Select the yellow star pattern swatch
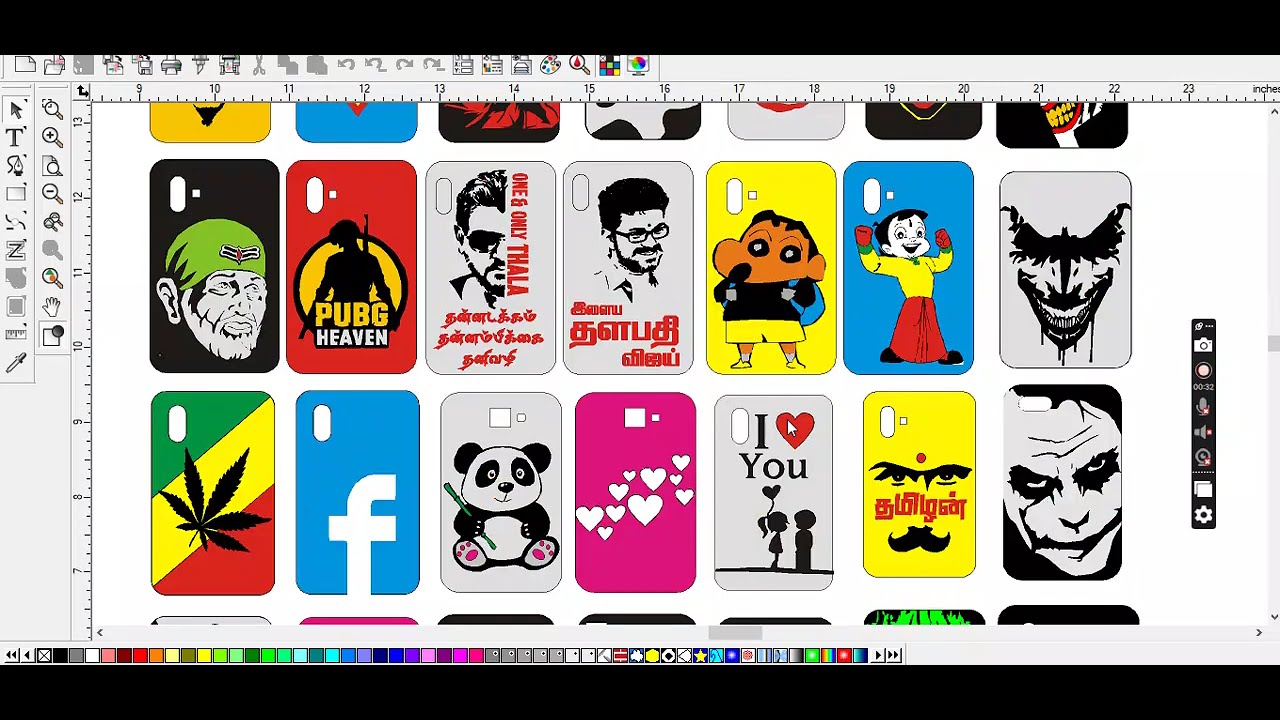The height and width of the screenshot is (720, 1280). point(700,655)
